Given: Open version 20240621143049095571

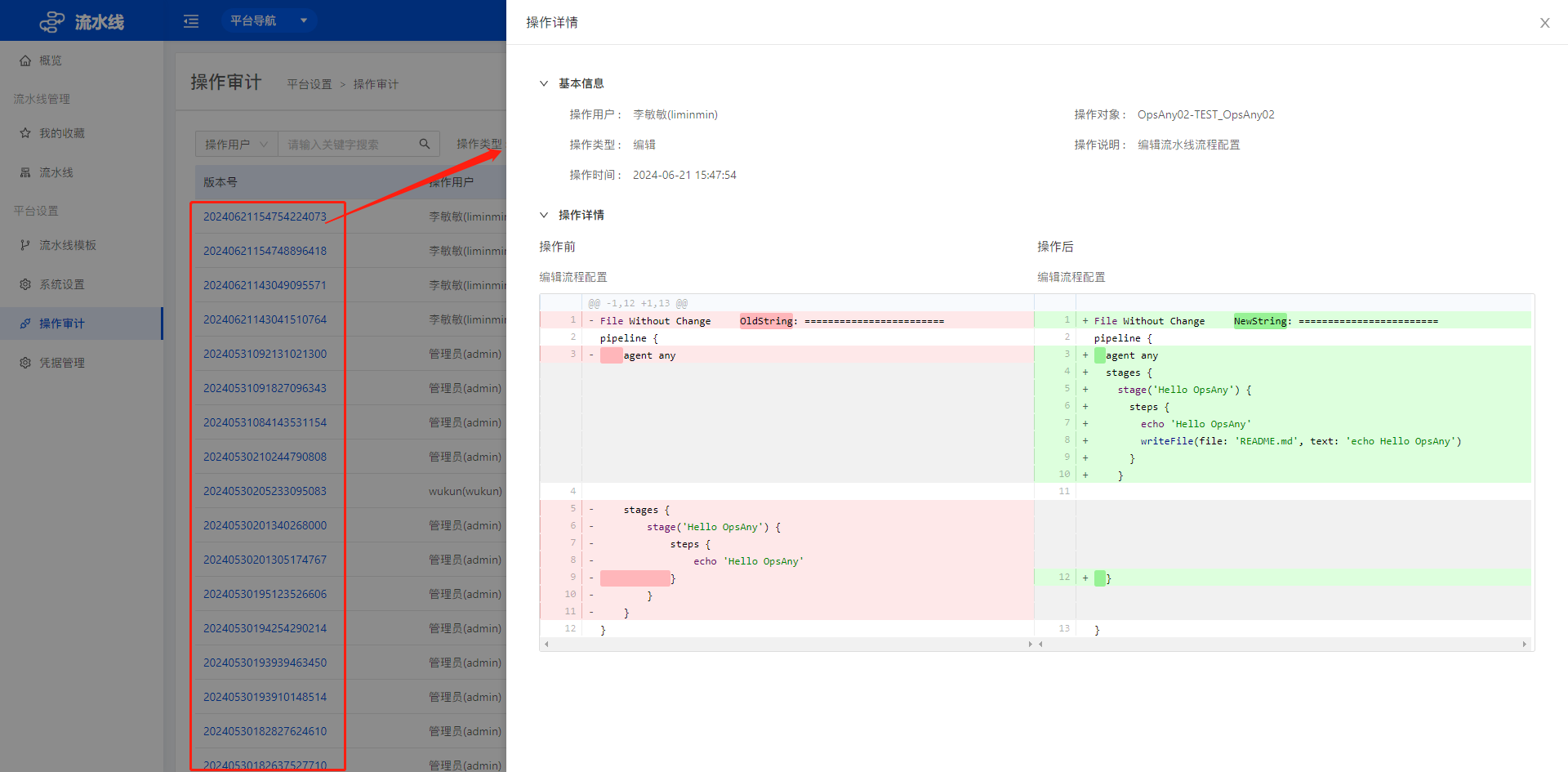Looking at the screenshot, I should 265,285.
